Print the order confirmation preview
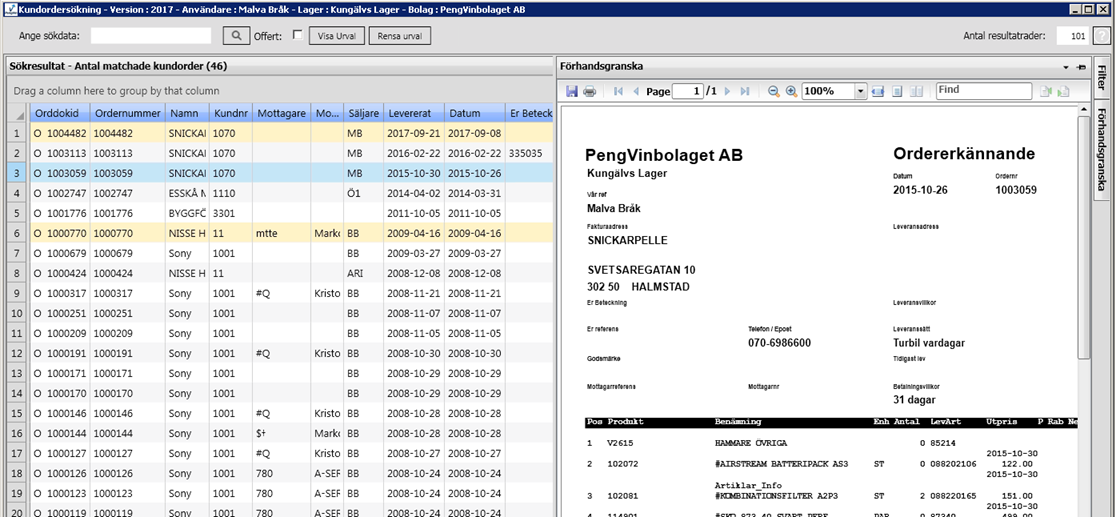 [589, 91]
